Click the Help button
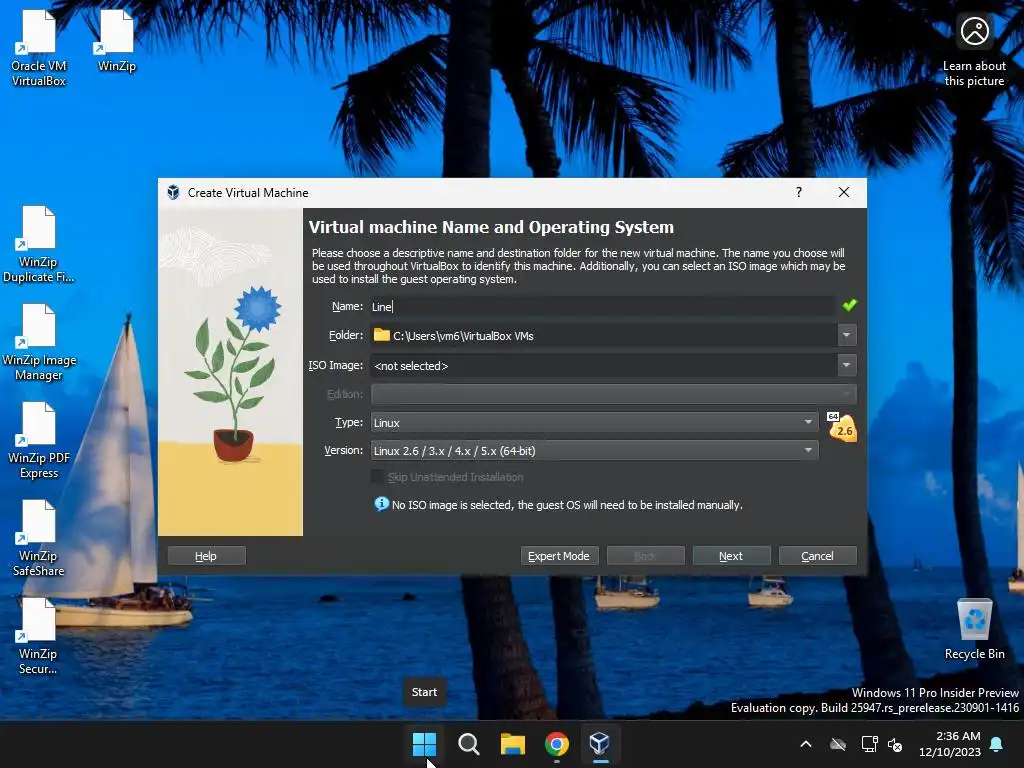1024x768 pixels. pos(206,556)
